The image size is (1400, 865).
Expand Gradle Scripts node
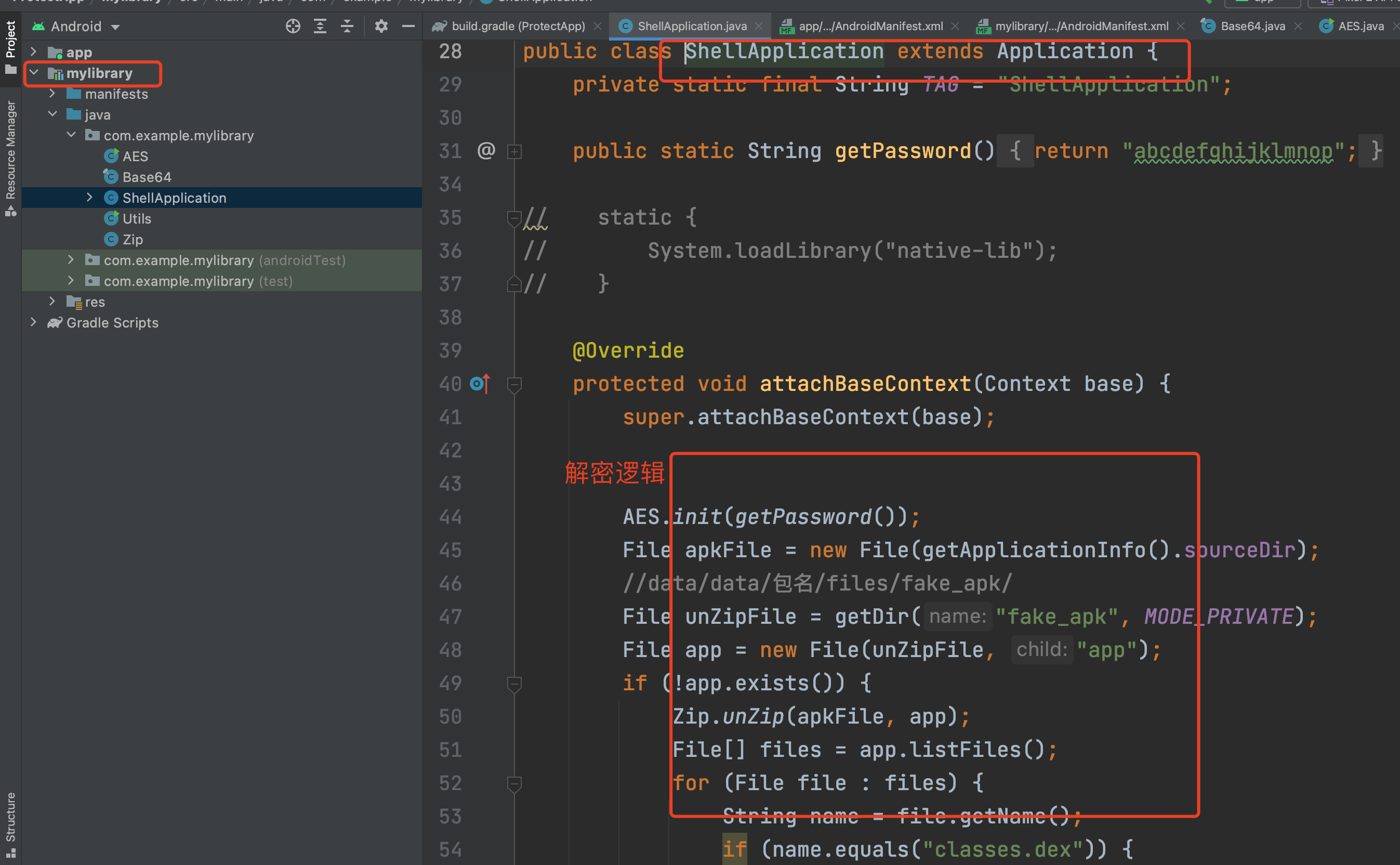(33, 322)
